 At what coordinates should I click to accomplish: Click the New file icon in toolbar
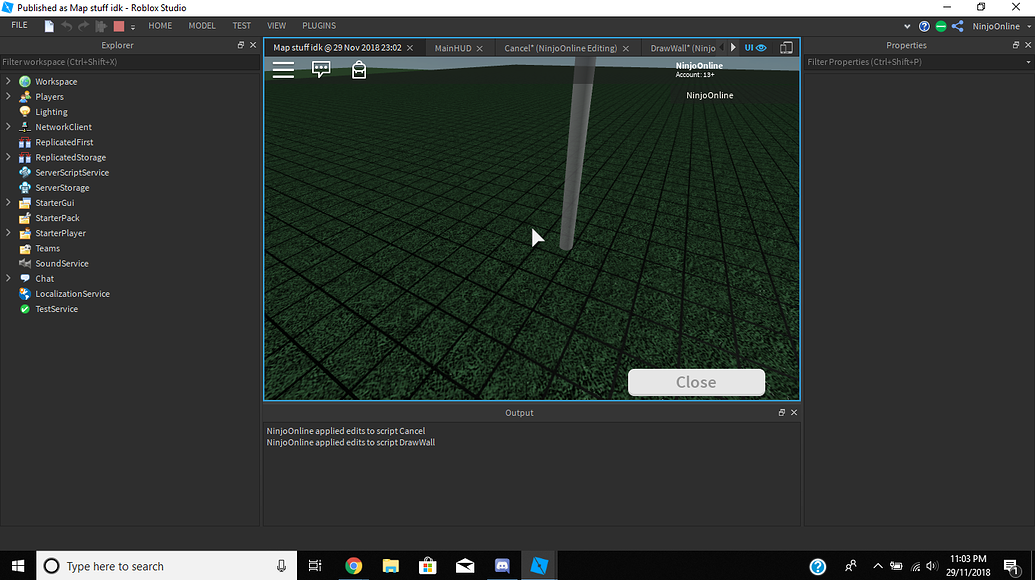[49, 26]
